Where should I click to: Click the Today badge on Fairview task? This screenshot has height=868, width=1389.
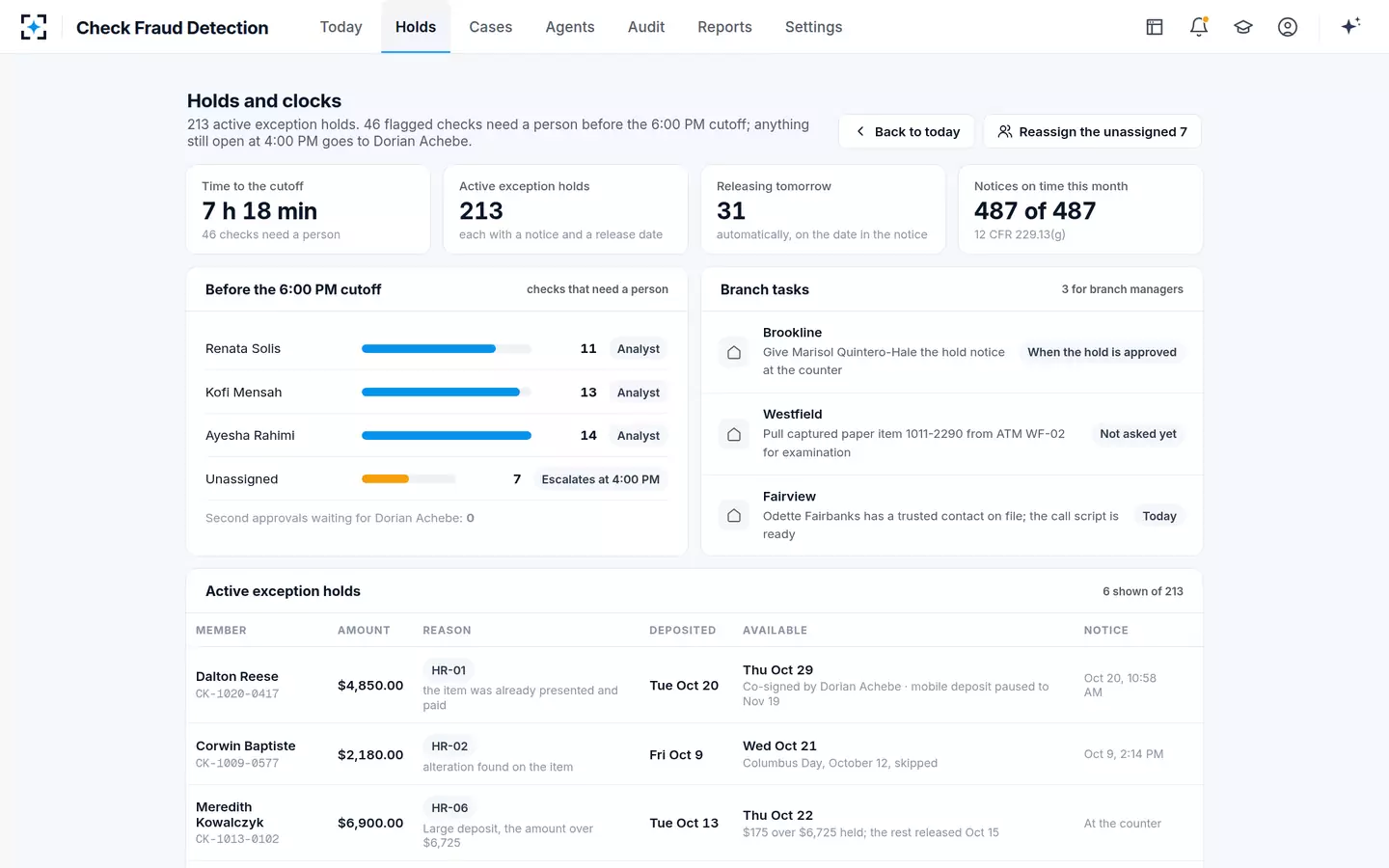[x=1159, y=516]
